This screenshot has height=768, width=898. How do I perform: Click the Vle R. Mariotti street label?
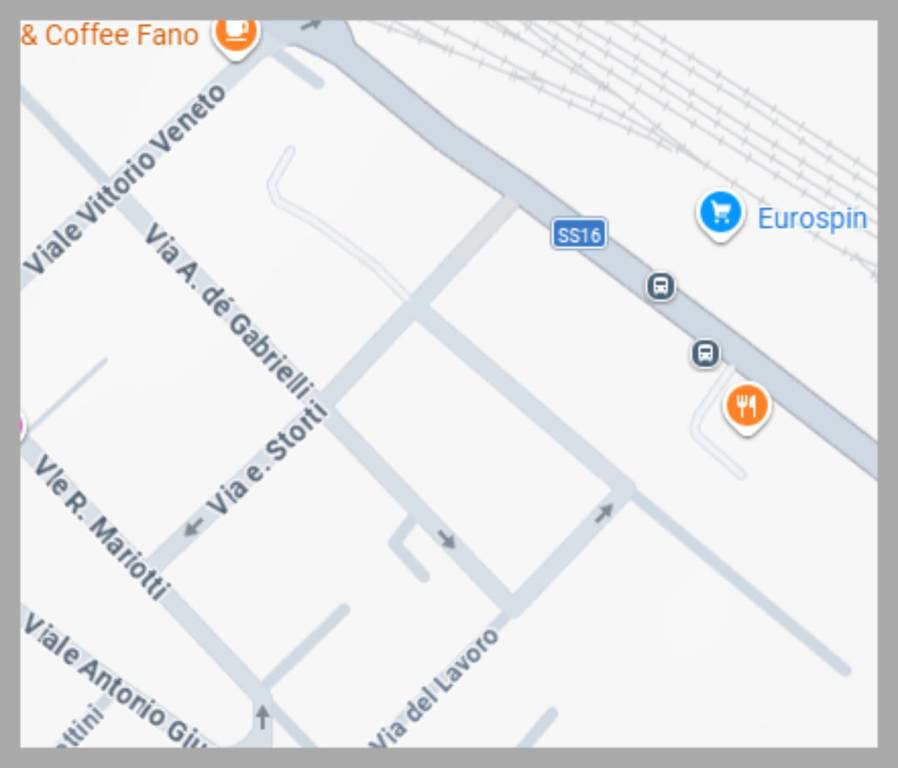[x=101, y=527]
